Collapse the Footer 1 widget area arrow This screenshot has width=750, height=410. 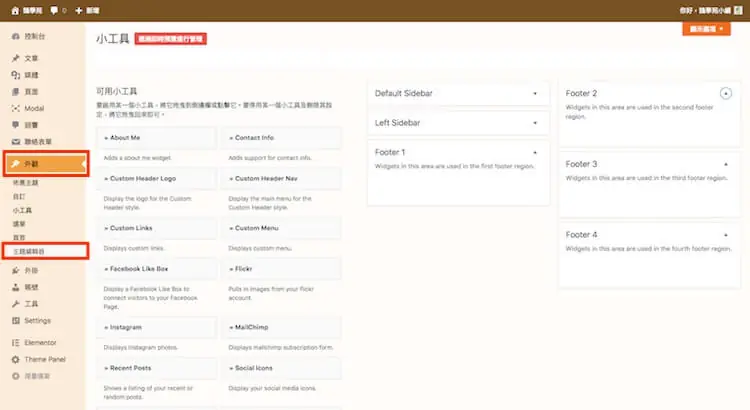[535, 153]
